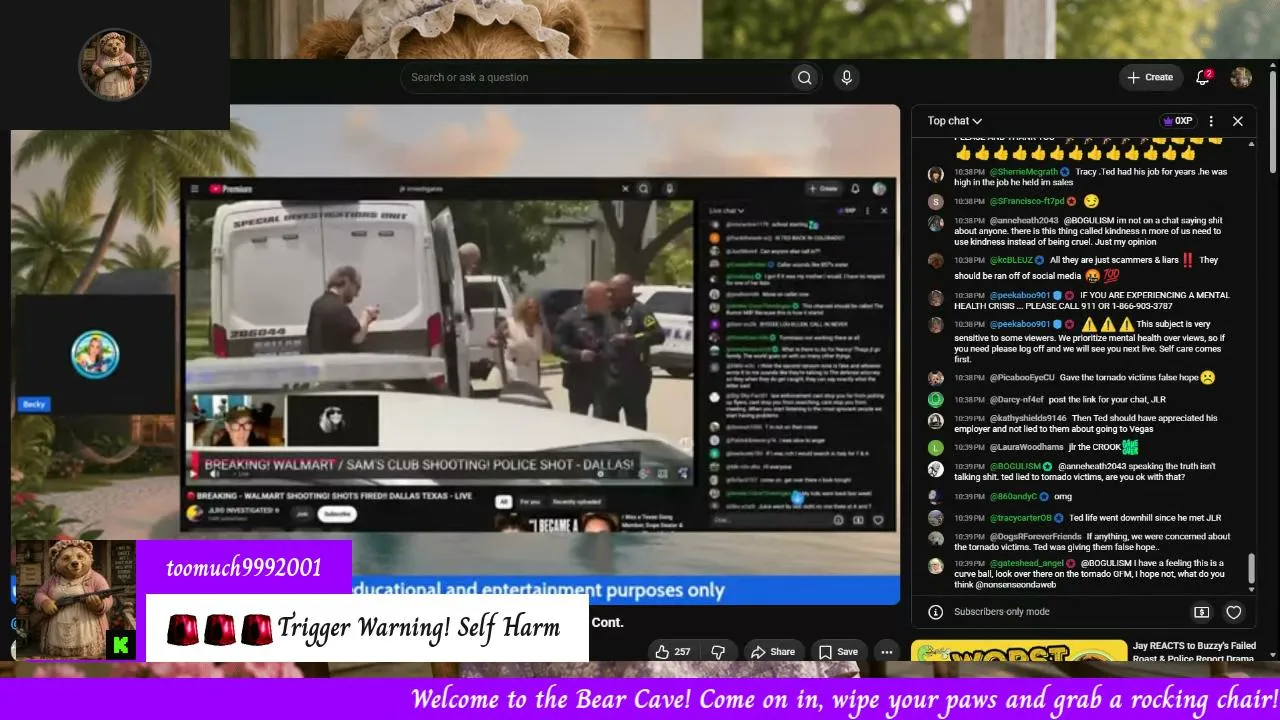Close the Top chat panel

1237,121
